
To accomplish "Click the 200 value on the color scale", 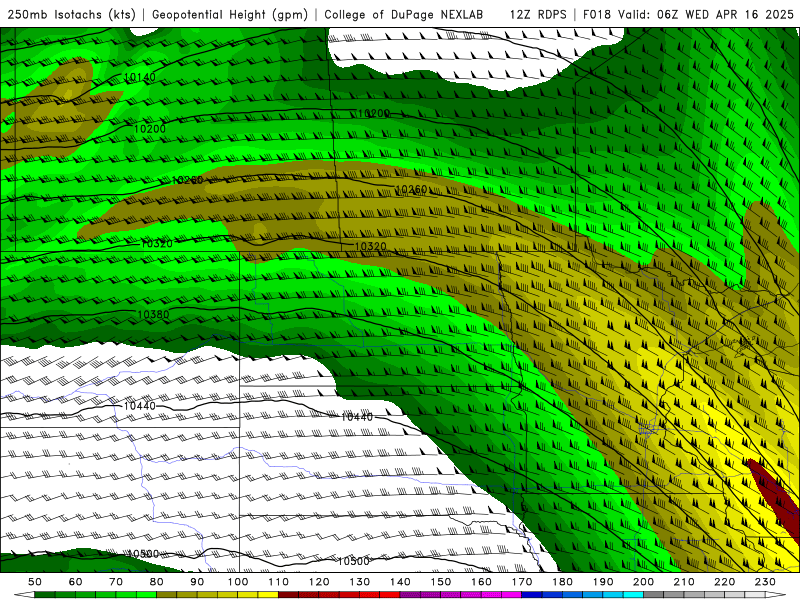I will (643, 582).
